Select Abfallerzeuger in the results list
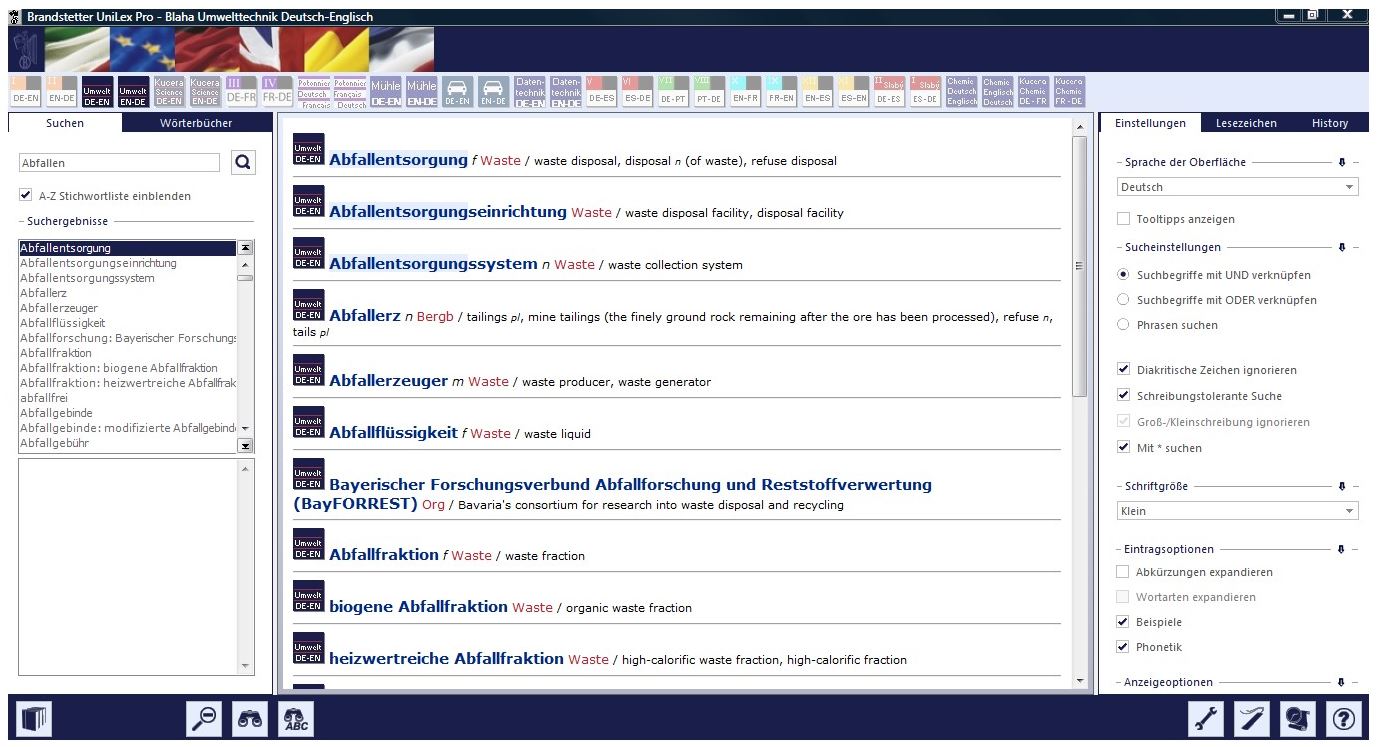 [x=58, y=308]
